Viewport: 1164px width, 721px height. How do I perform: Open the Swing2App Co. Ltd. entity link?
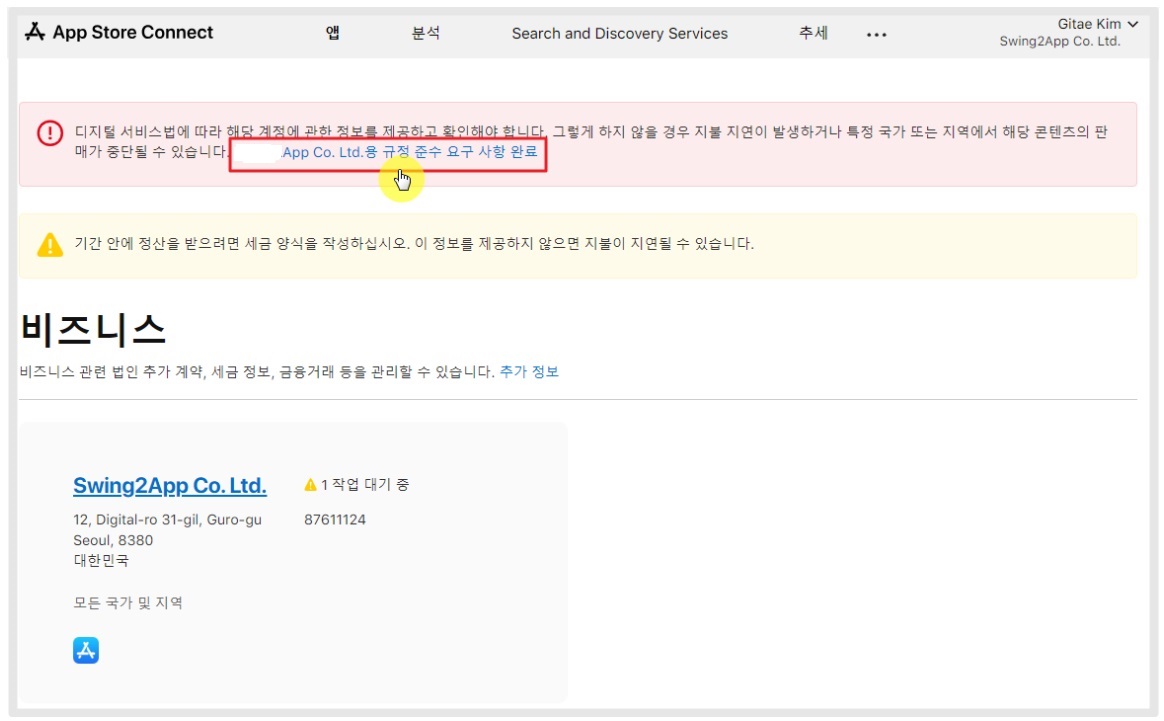tap(169, 486)
